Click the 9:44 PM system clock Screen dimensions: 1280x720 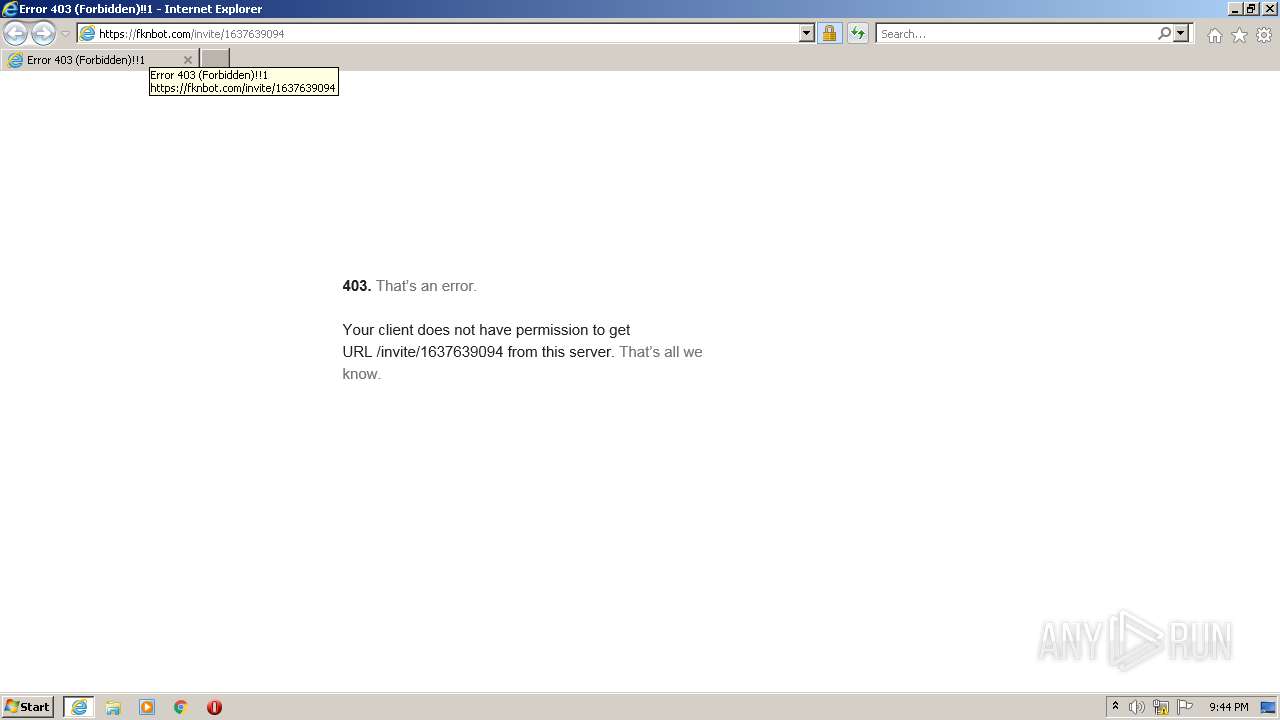click(1228, 707)
